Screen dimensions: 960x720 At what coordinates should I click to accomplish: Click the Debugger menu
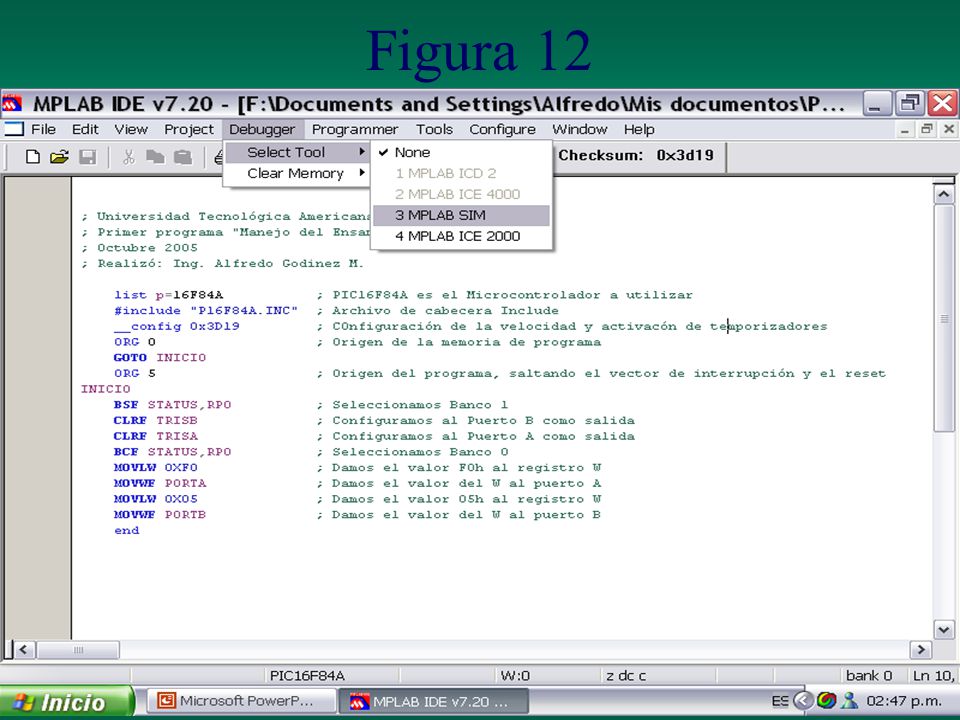click(262, 129)
